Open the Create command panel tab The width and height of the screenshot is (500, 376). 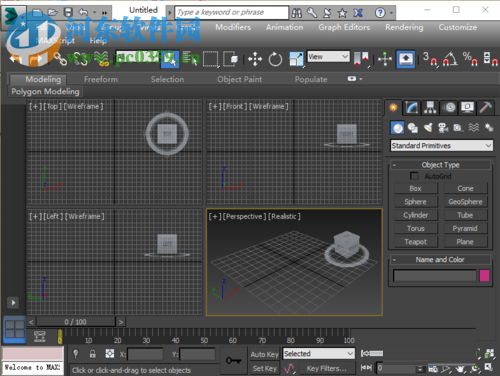(x=393, y=108)
